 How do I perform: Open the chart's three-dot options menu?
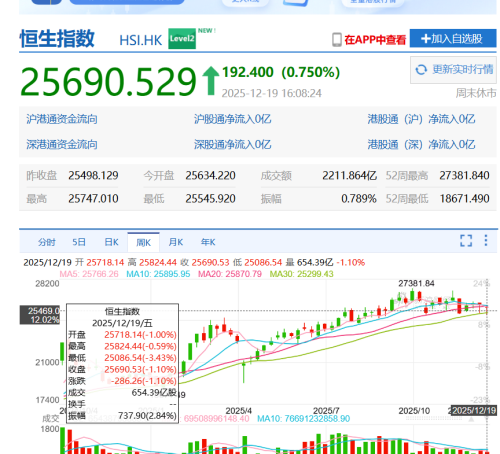tap(486, 240)
